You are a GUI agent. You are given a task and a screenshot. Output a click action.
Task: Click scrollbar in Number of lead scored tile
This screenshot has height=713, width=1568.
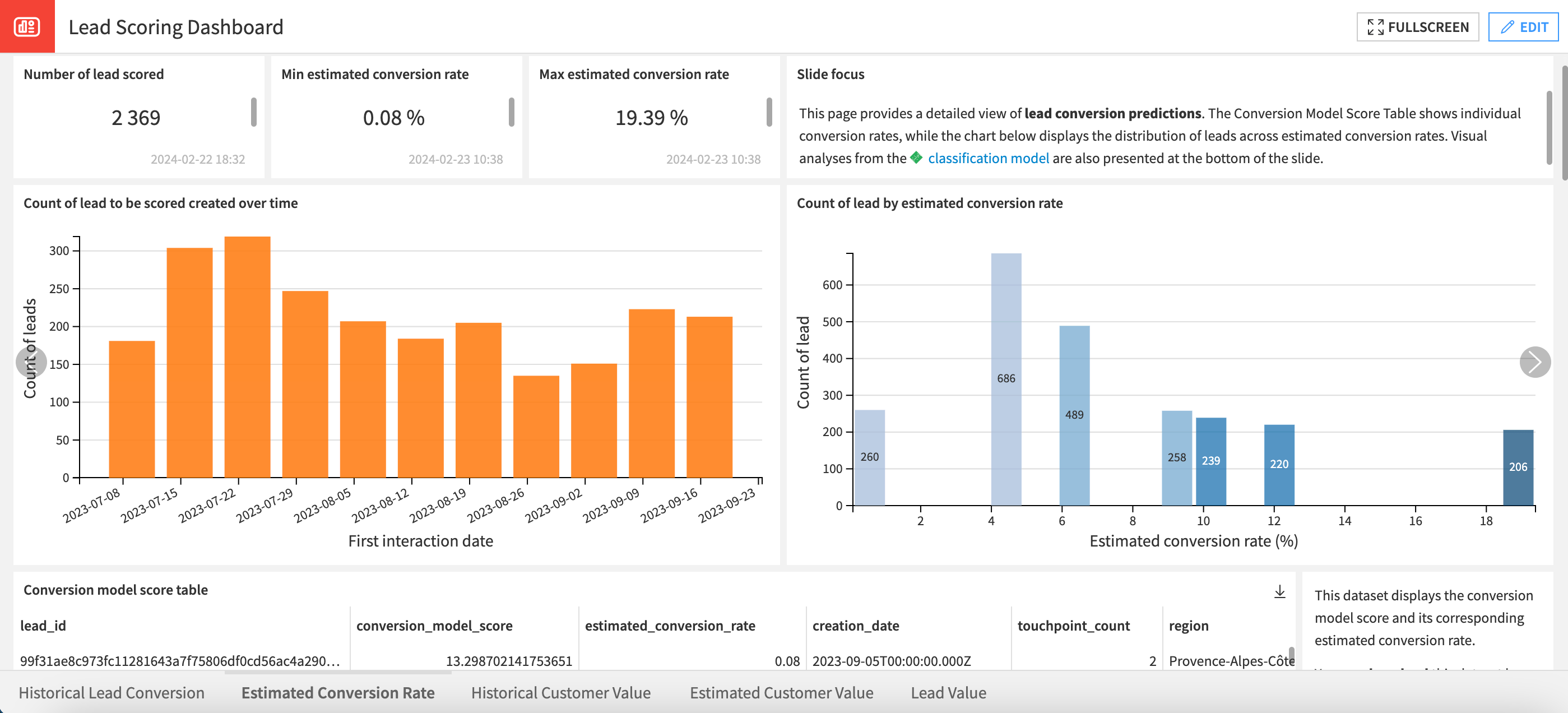pyautogui.click(x=254, y=112)
